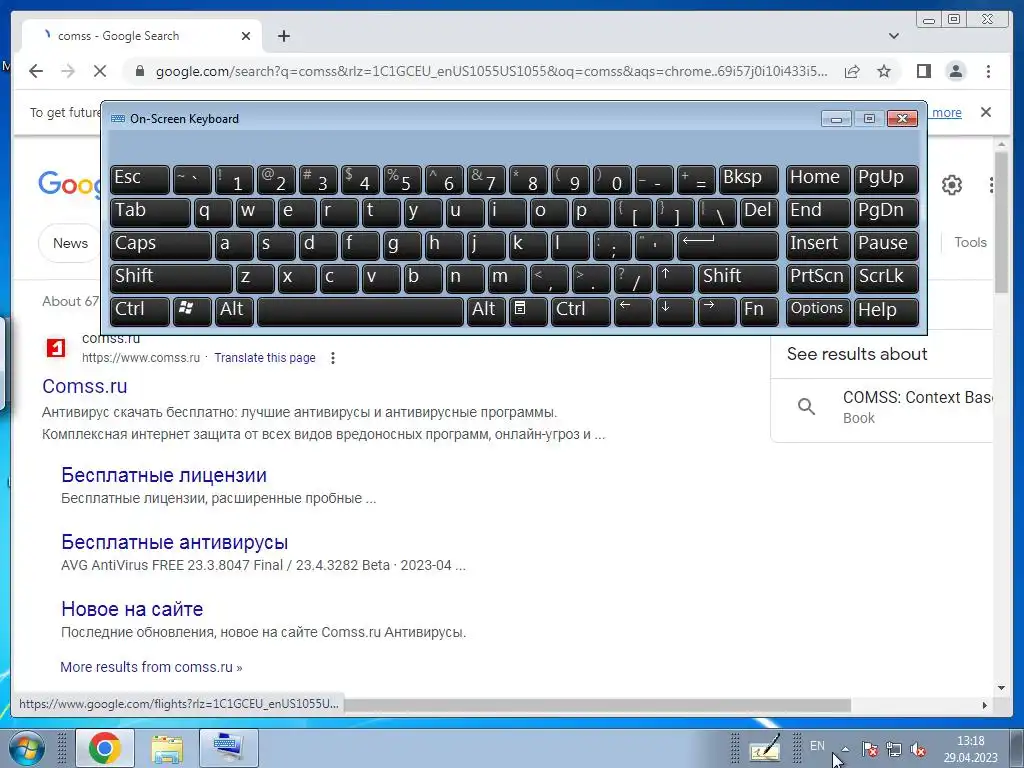Click the PrtScn key on keyboard
Viewport: 1024px width, 768px height.
818,278
